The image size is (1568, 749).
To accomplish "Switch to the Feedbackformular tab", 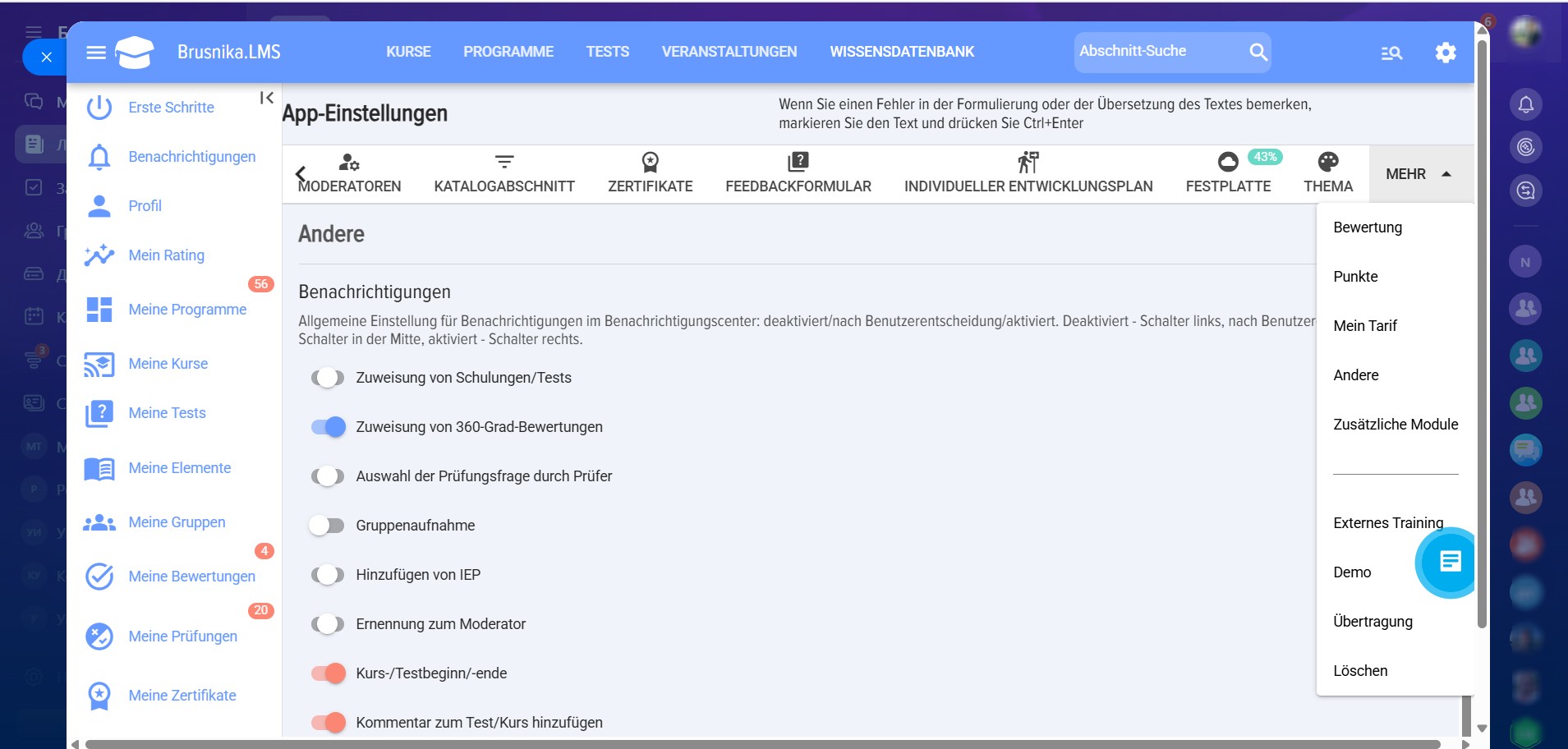I will click(x=798, y=173).
